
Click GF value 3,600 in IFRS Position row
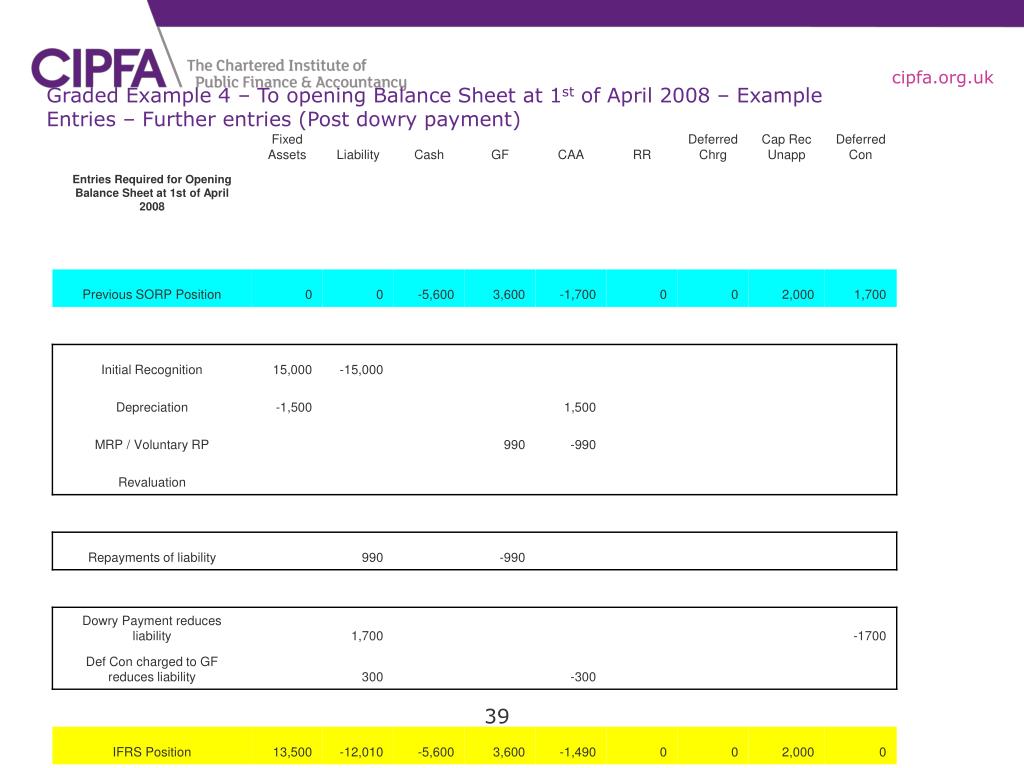509,752
